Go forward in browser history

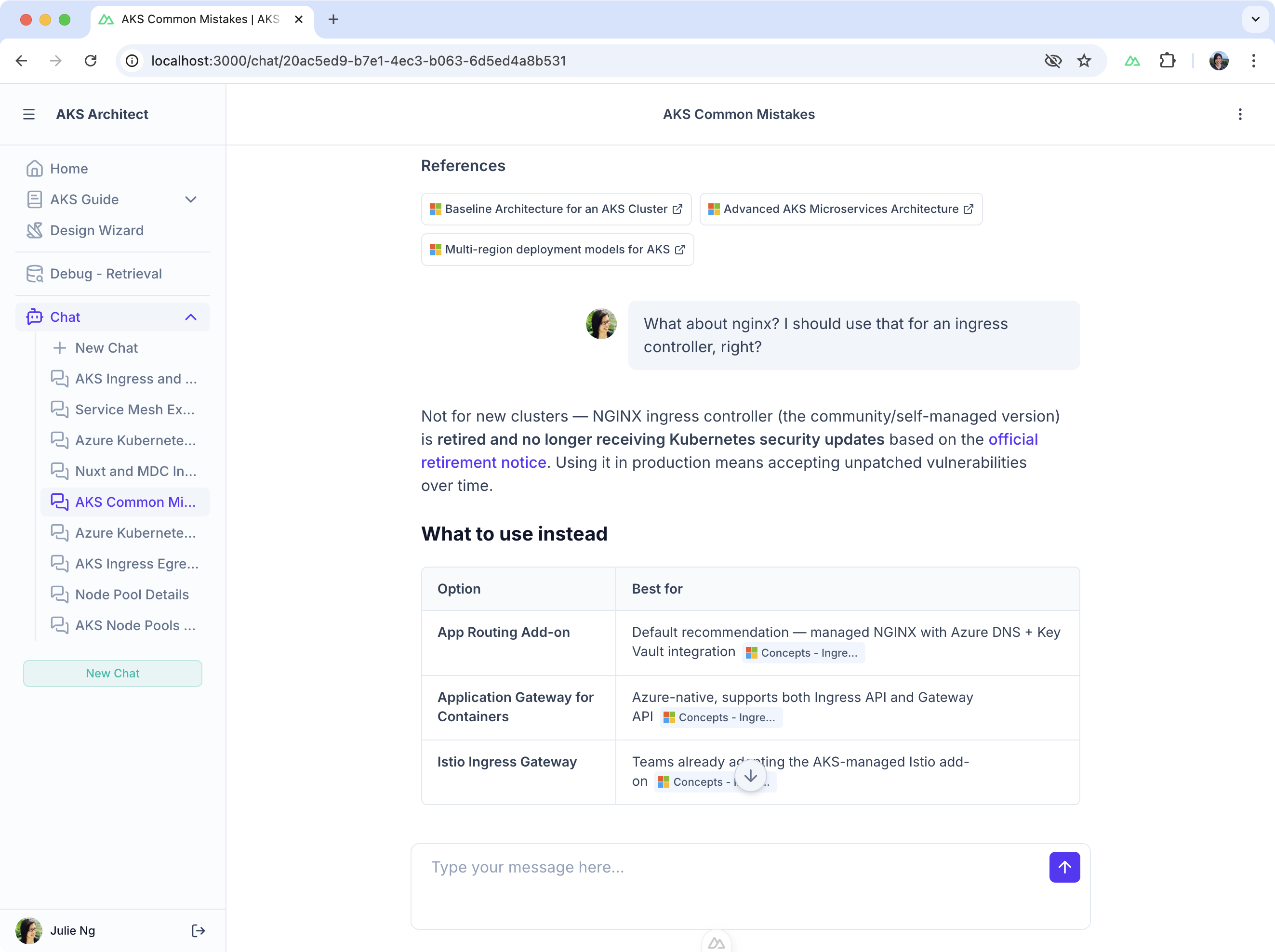tap(56, 61)
